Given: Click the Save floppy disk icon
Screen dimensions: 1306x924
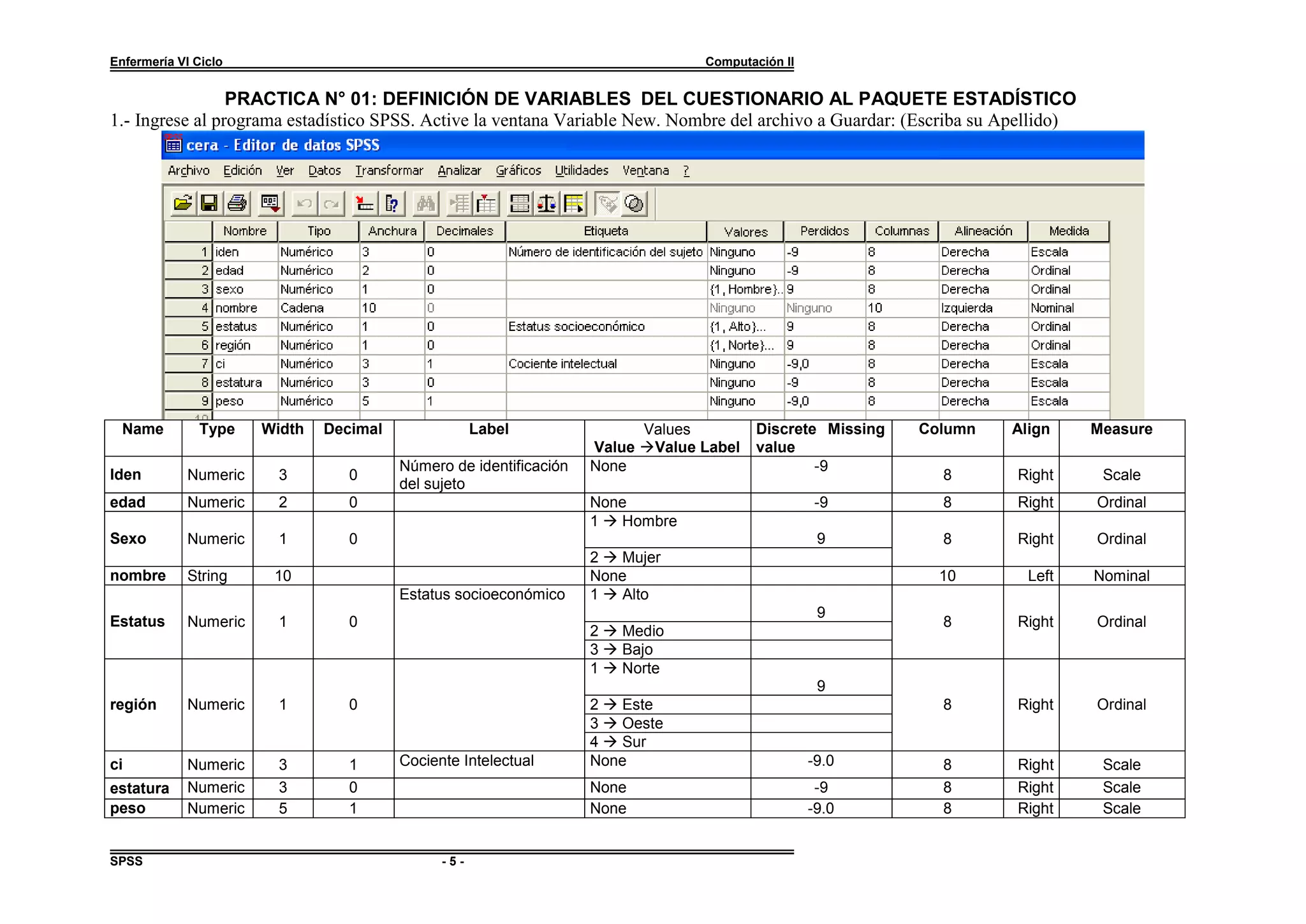Looking at the screenshot, I should pos(209,203).
